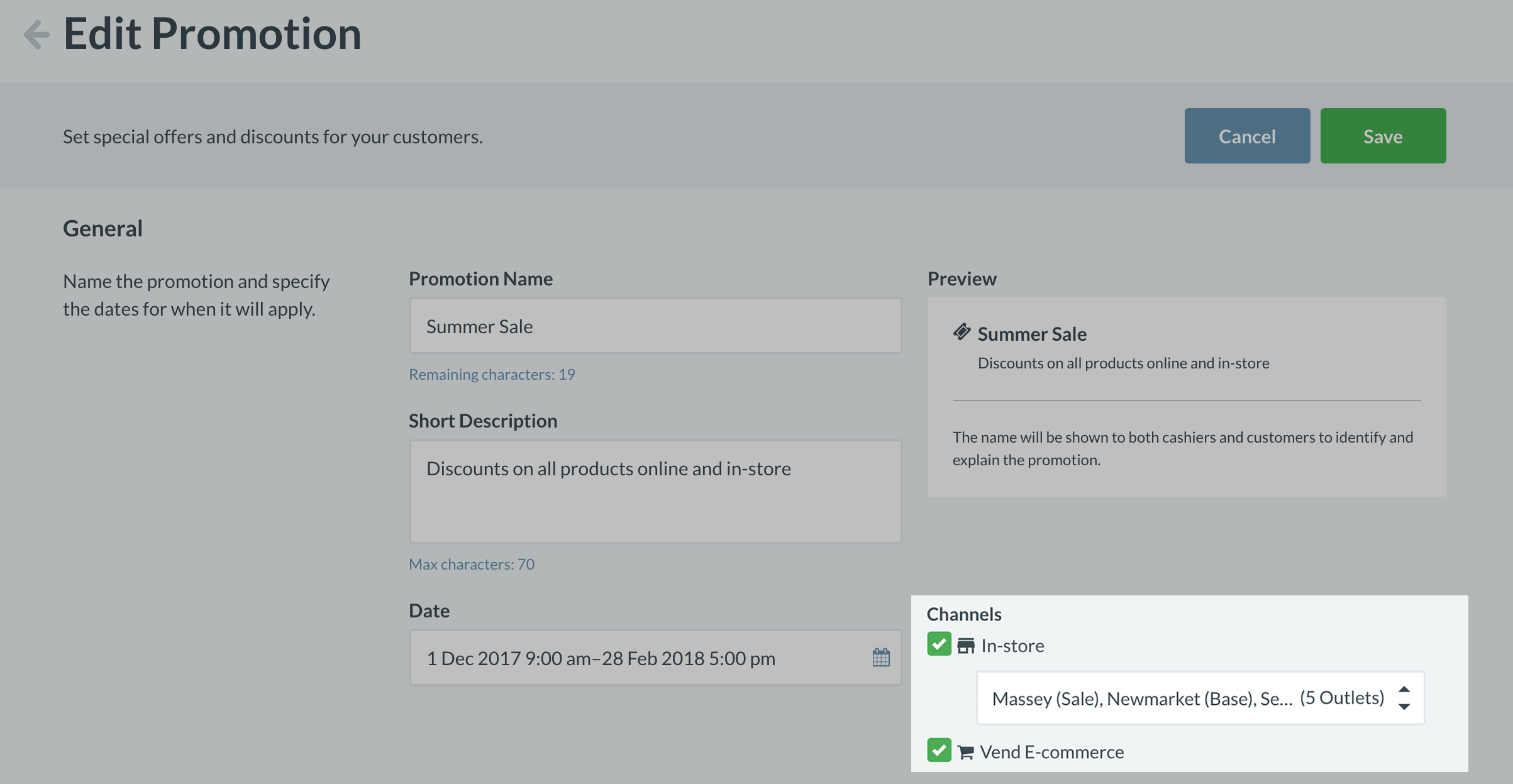Image resolution: width=1513 pixels, height=784 pixels.
Task: Click the Vend E-commerce label text
Action: coord(1051,752)
